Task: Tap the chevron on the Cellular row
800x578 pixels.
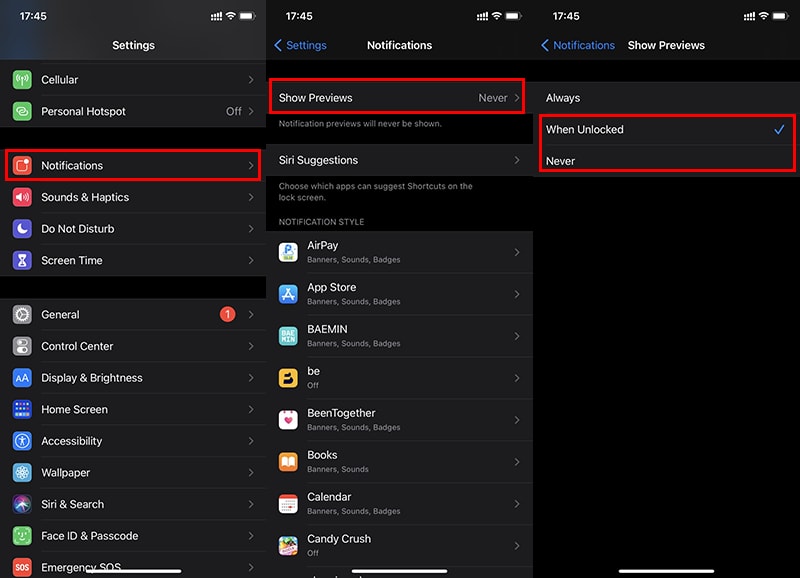Action: click(251, 80)
